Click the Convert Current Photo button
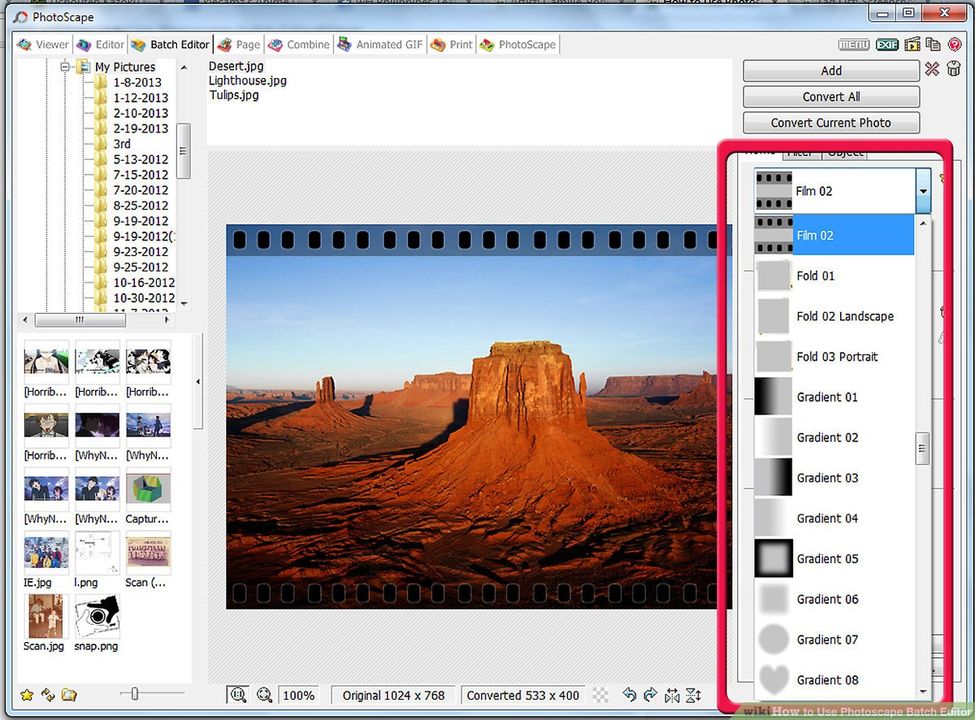The image size is (975, 720). (830, 122)
